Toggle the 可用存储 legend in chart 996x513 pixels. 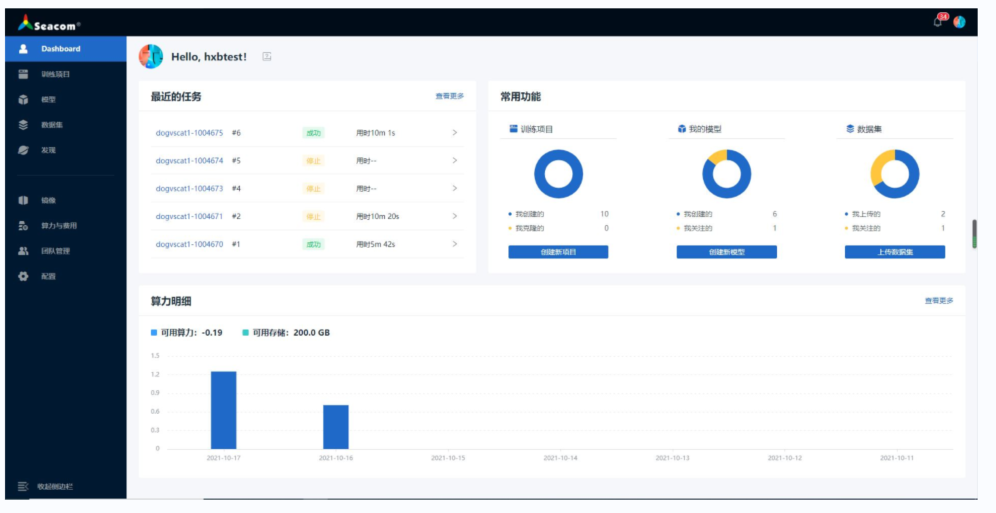(285, 332)
